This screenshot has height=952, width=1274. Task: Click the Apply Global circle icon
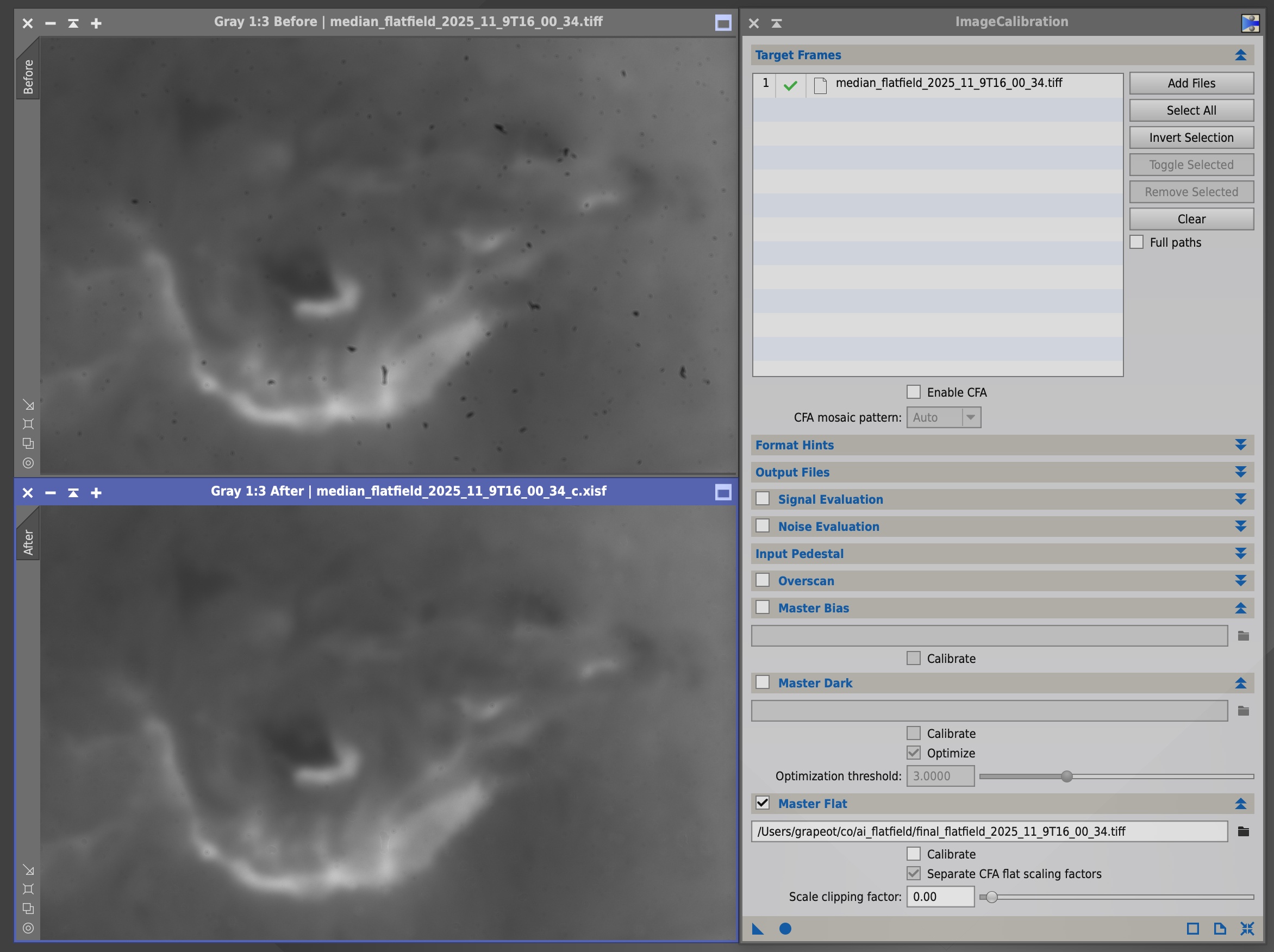[784, 929]
